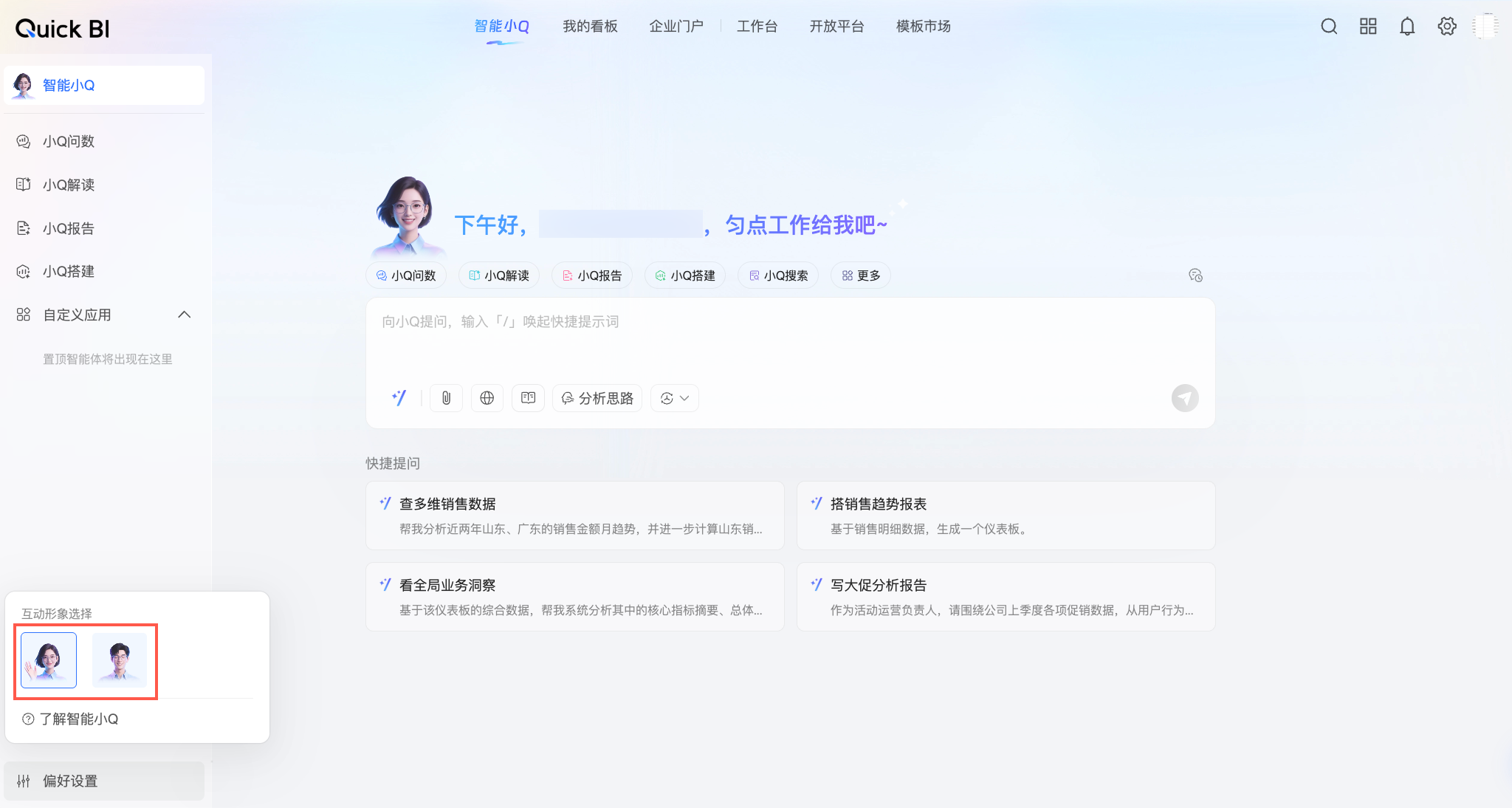Click the magic wand prompt icon
Screen dimensions: 1512x808
click(399, 398)
